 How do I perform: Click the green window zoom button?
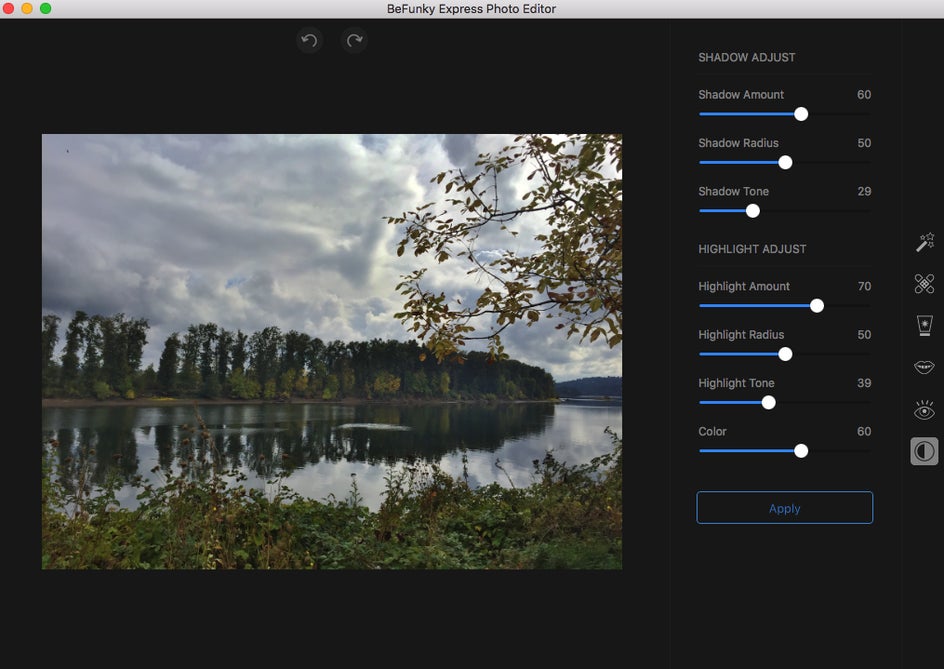coord(46,8)
